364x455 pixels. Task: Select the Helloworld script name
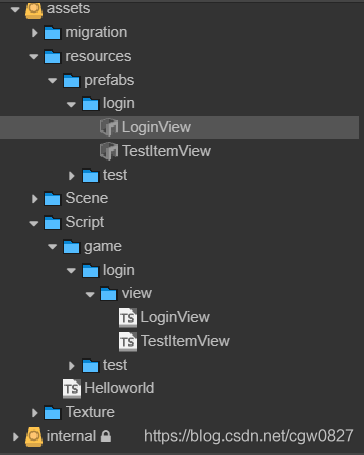[119, 388]
